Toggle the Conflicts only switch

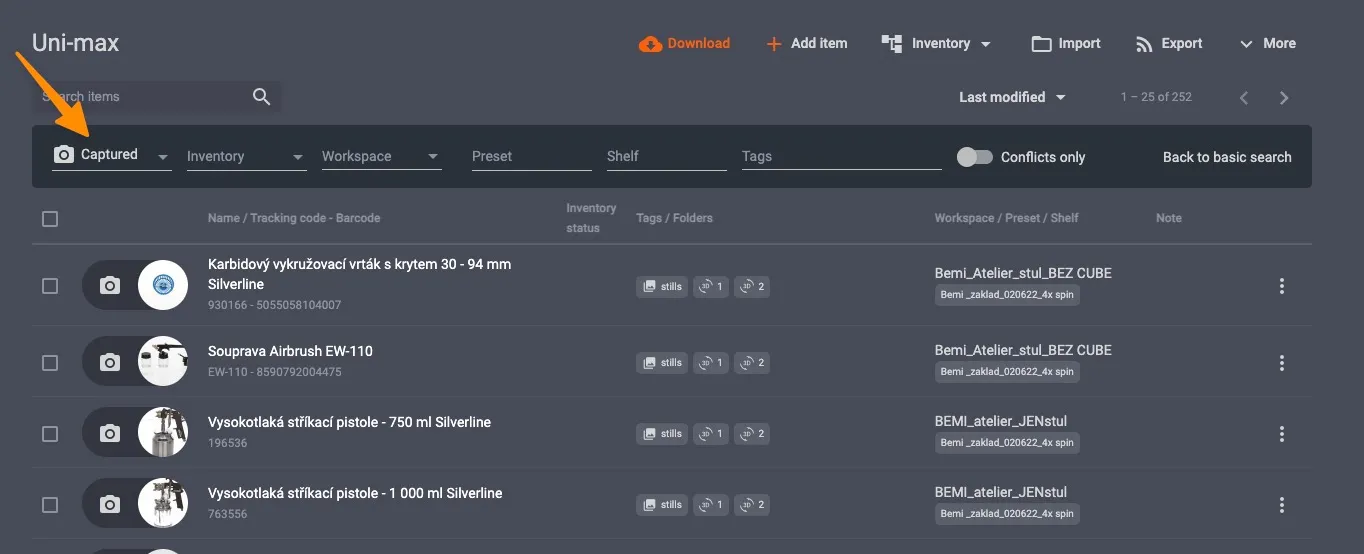[974, 157]
